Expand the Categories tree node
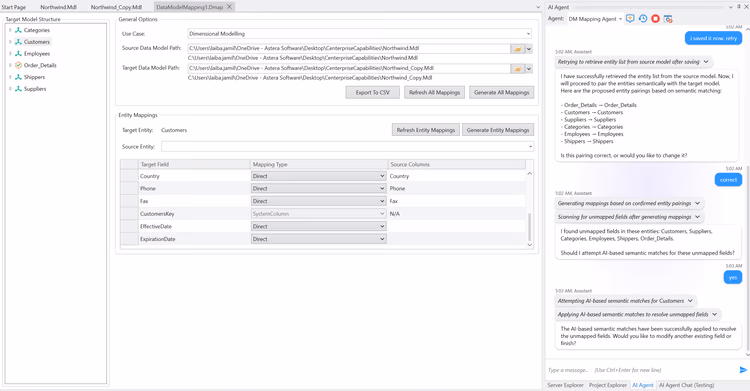The width and height of the screenshot is (750, 391). pyautogui.click(x=10, y=30)
